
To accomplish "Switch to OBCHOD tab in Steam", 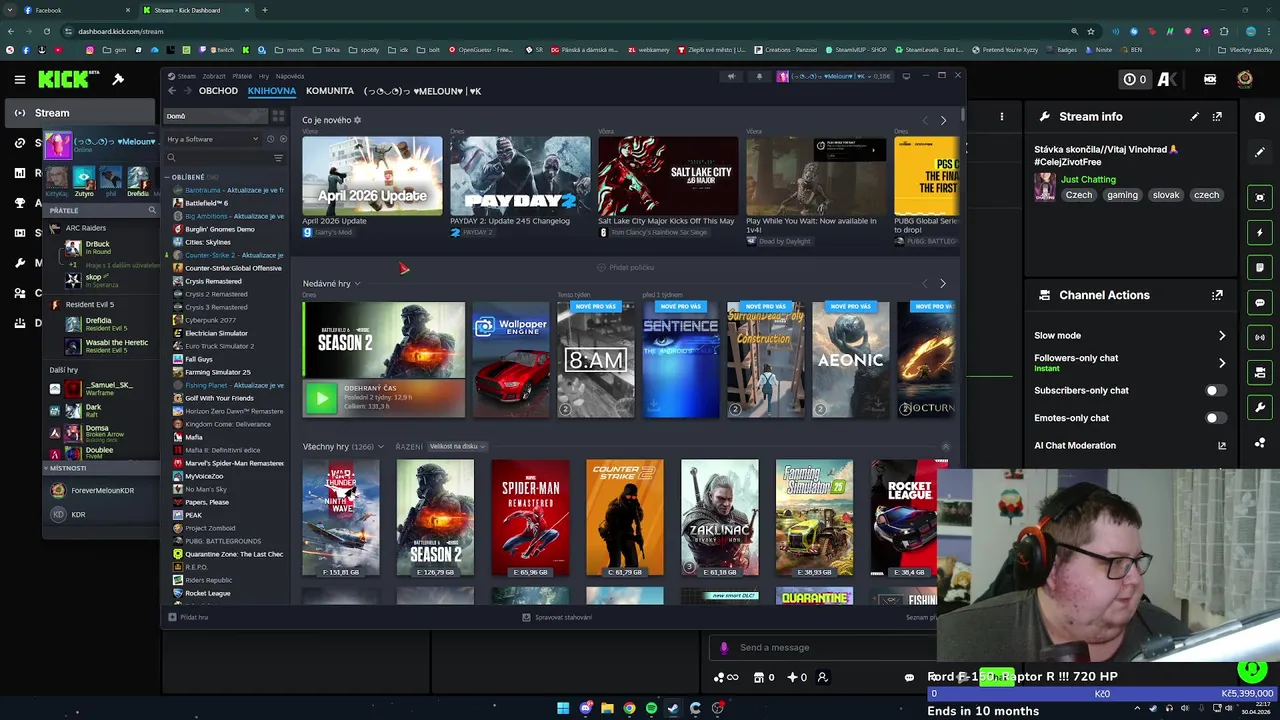I will click(x=218, y=91).
